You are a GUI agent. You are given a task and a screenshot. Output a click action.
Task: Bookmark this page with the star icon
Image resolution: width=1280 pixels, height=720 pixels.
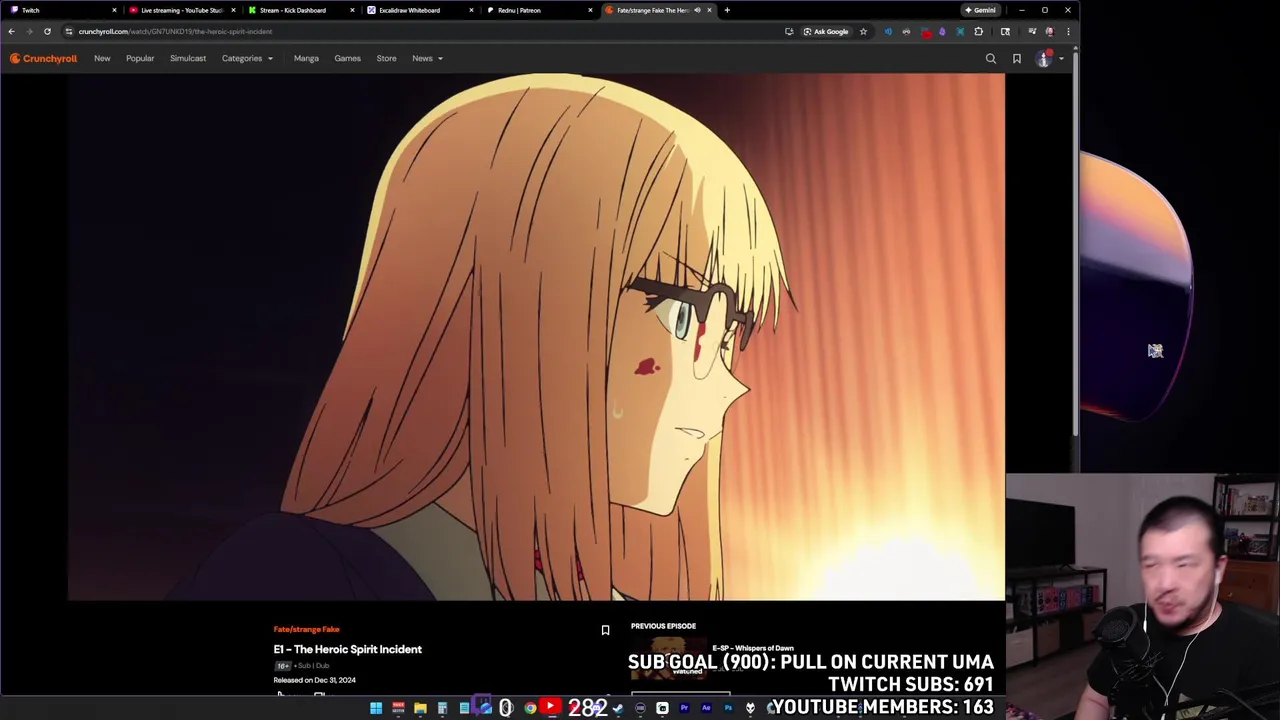[863, 31]
